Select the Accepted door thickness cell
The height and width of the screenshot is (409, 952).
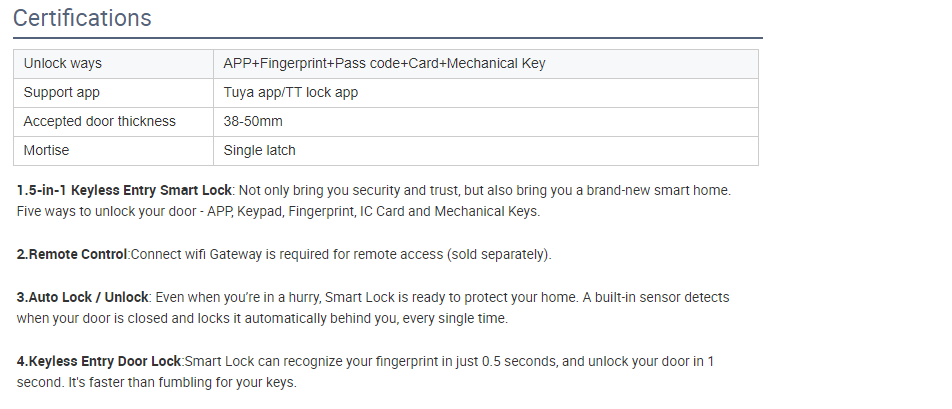click(x=114, y=122)
